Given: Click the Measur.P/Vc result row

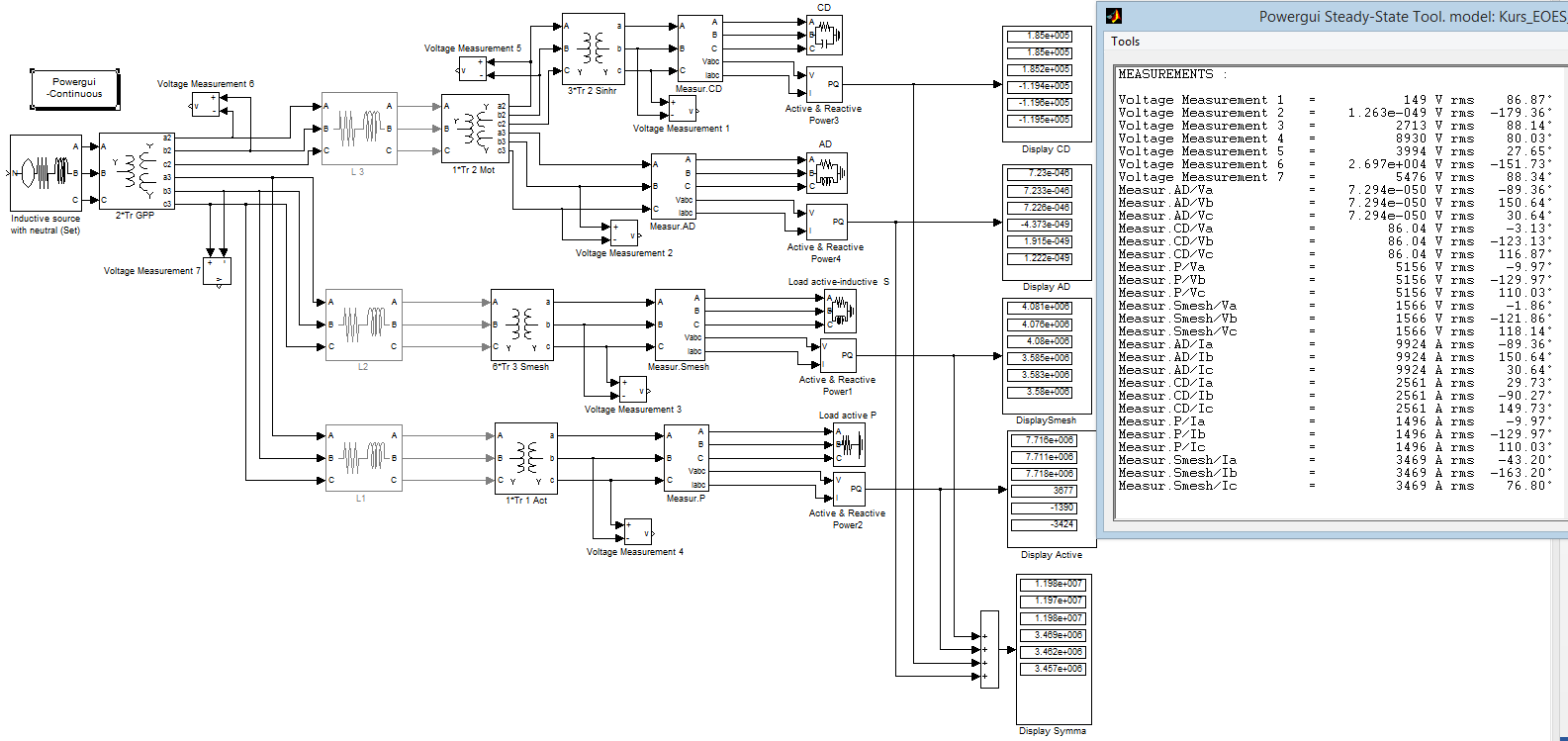Looking at the screenshot, I should point(1336,293).
